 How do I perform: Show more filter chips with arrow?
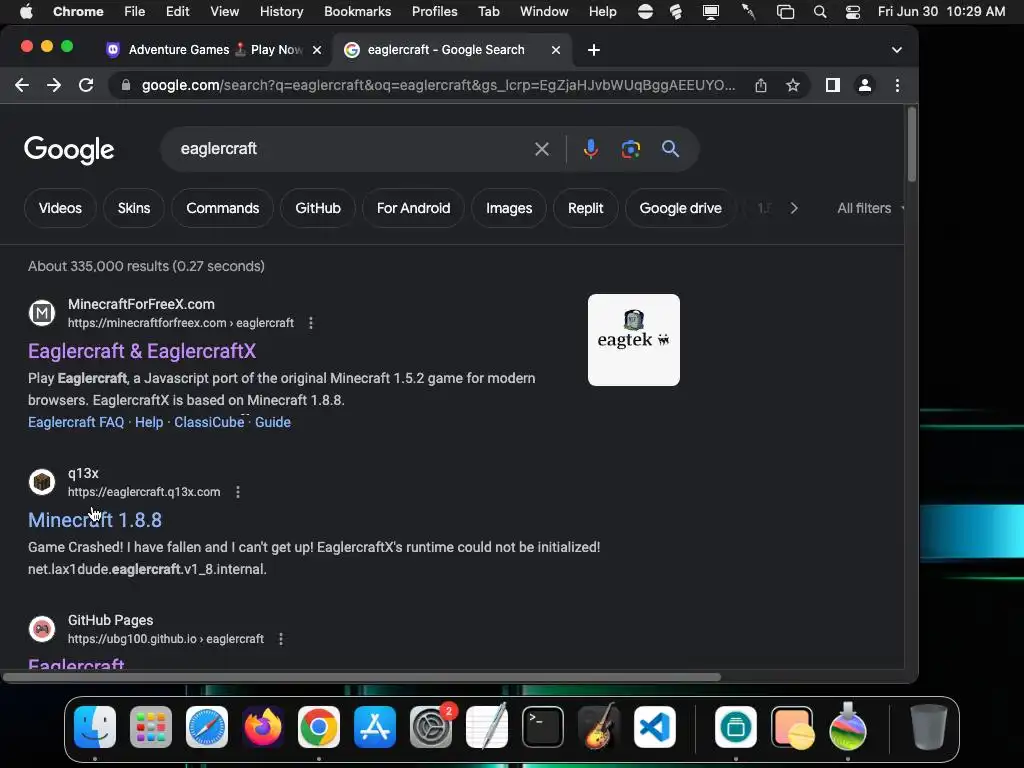pos(794,208)
